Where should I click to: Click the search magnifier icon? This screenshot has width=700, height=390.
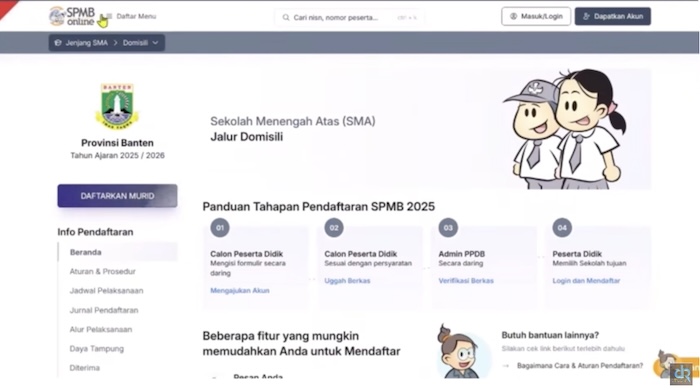(286, 17)
